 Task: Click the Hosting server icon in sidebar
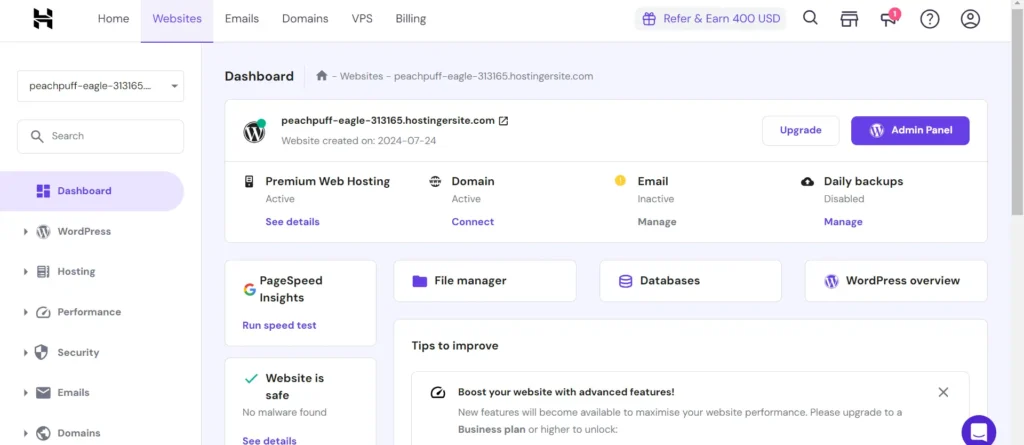pyautogui.click(x=43, y=272)
